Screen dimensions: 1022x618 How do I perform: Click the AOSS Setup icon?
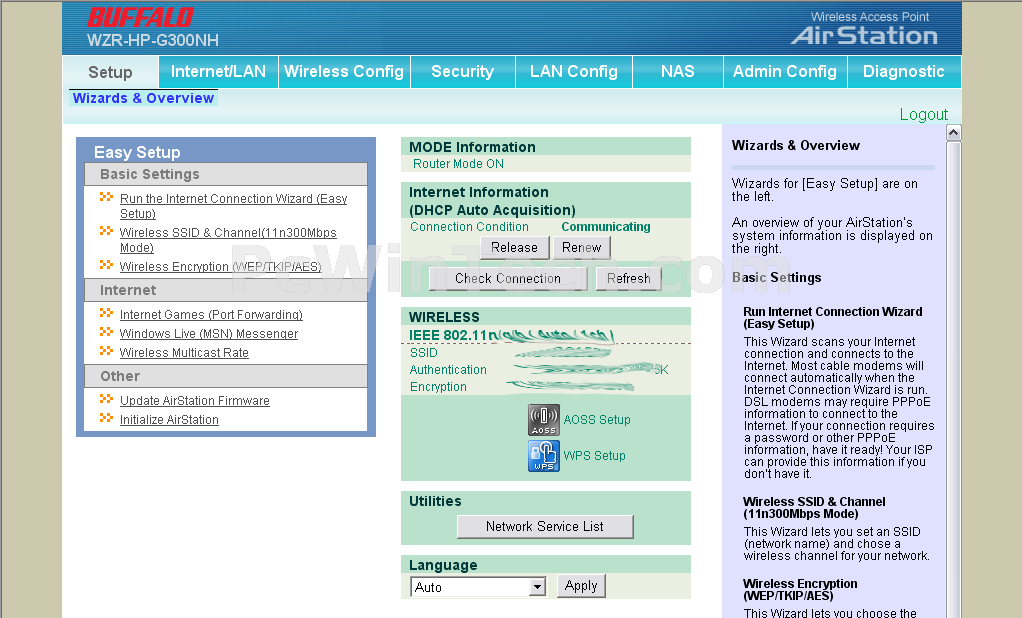pos(543,420)
